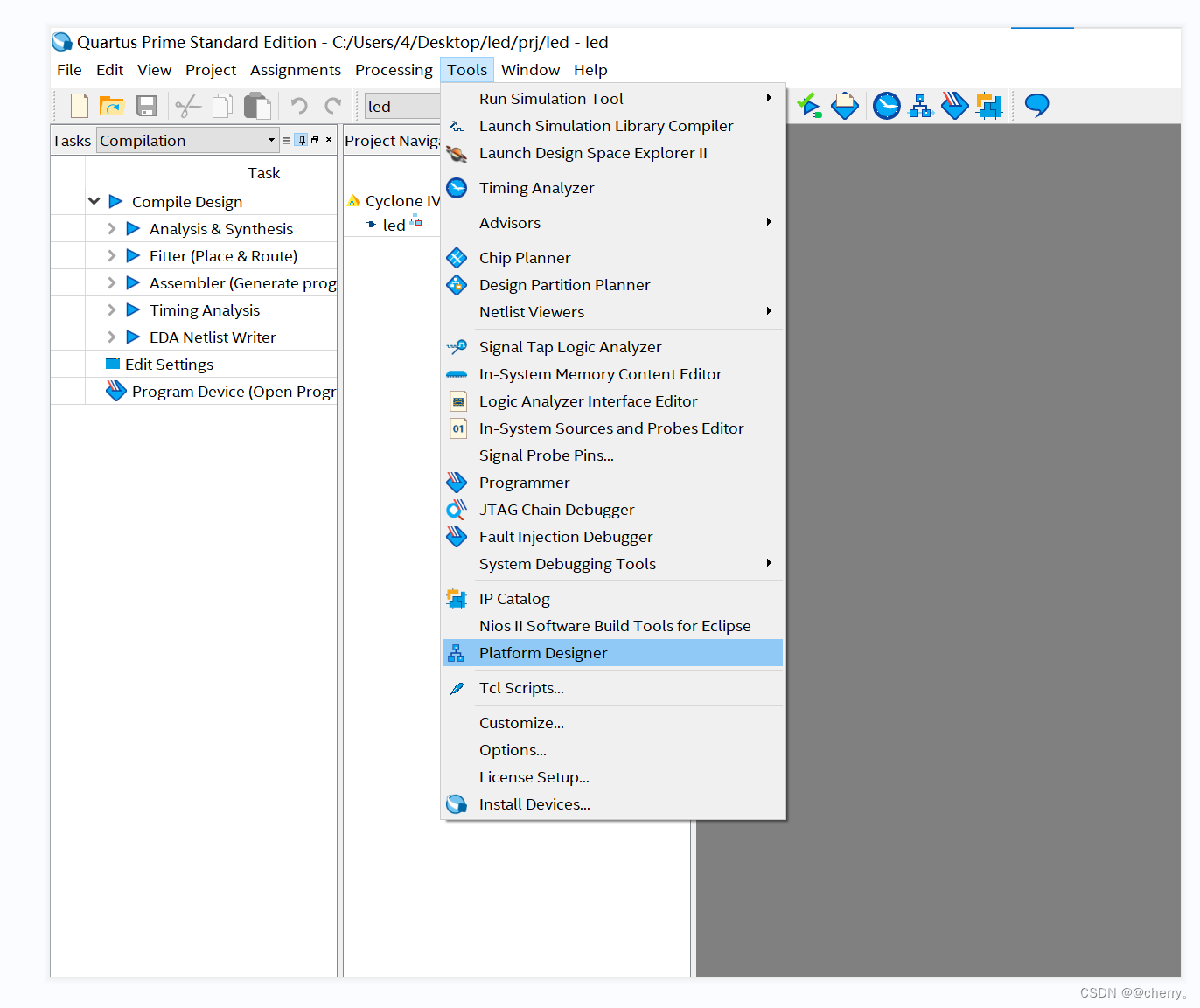The height and width of the screenshot is (1008, 1200).
Task: Choose Options from Tools menu
Action: [613, 750]
